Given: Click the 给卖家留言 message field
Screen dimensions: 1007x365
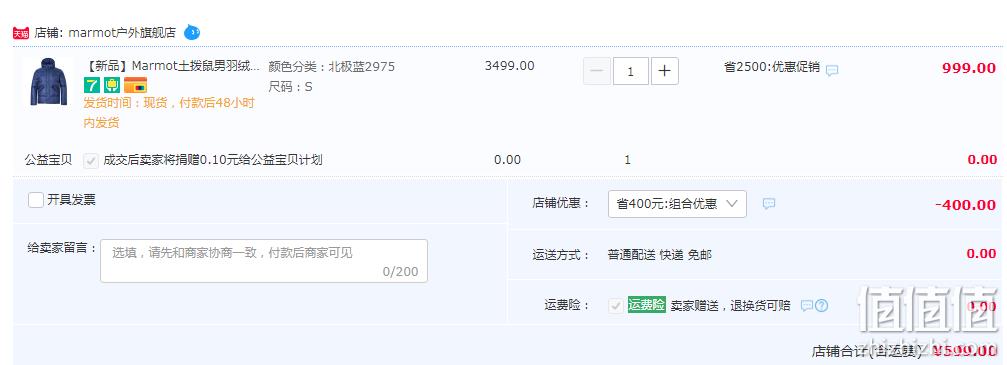Looking at the screenshot, I should click(263, 261).
